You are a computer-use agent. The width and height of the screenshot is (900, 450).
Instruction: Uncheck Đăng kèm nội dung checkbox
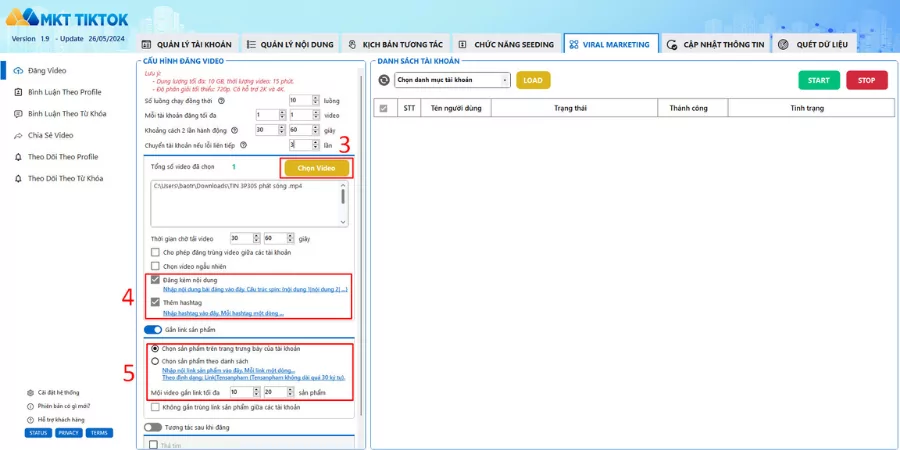pyautogui.click(x=154, y=280)
